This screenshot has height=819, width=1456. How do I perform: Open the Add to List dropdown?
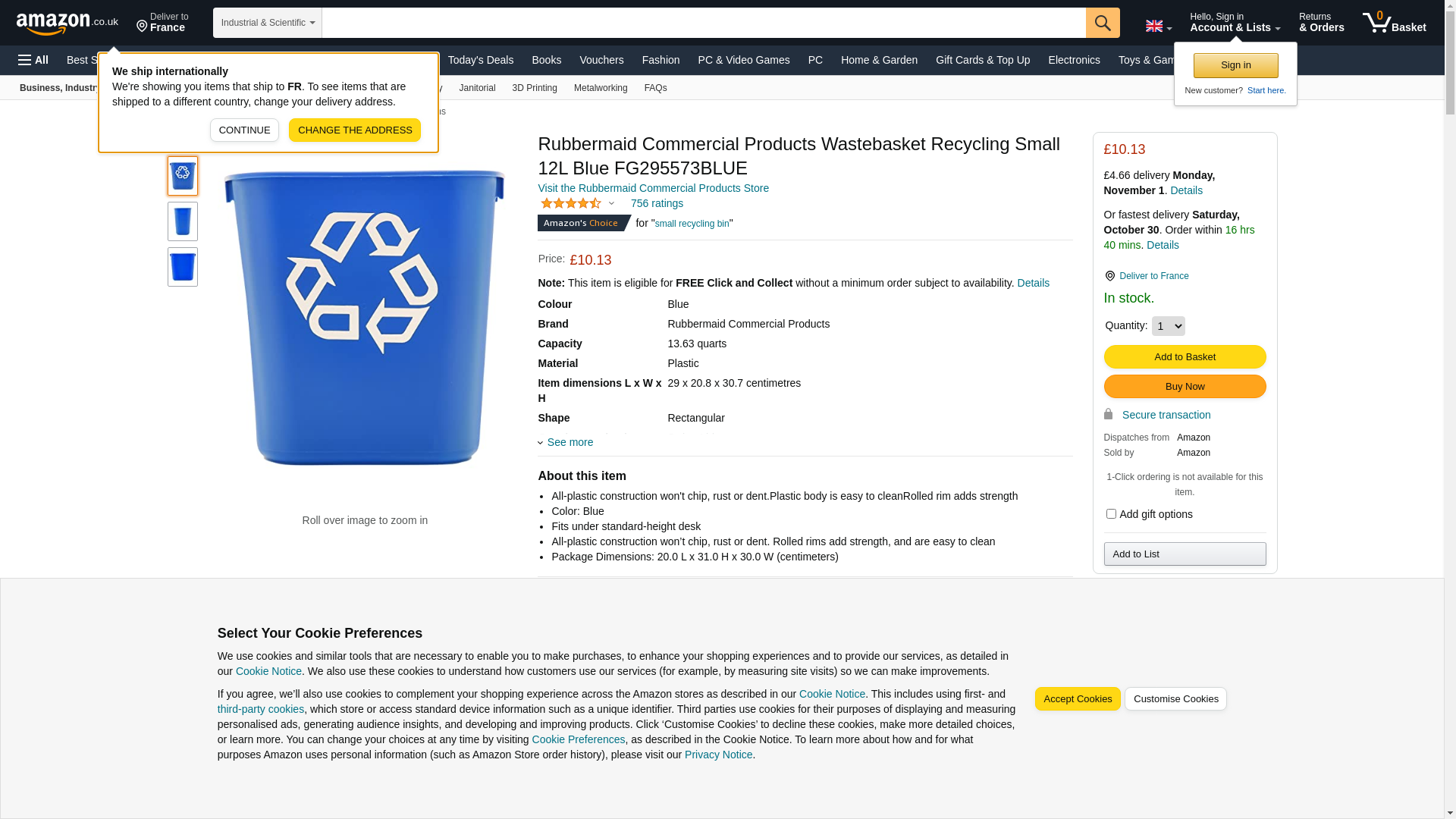point(1185,554)
